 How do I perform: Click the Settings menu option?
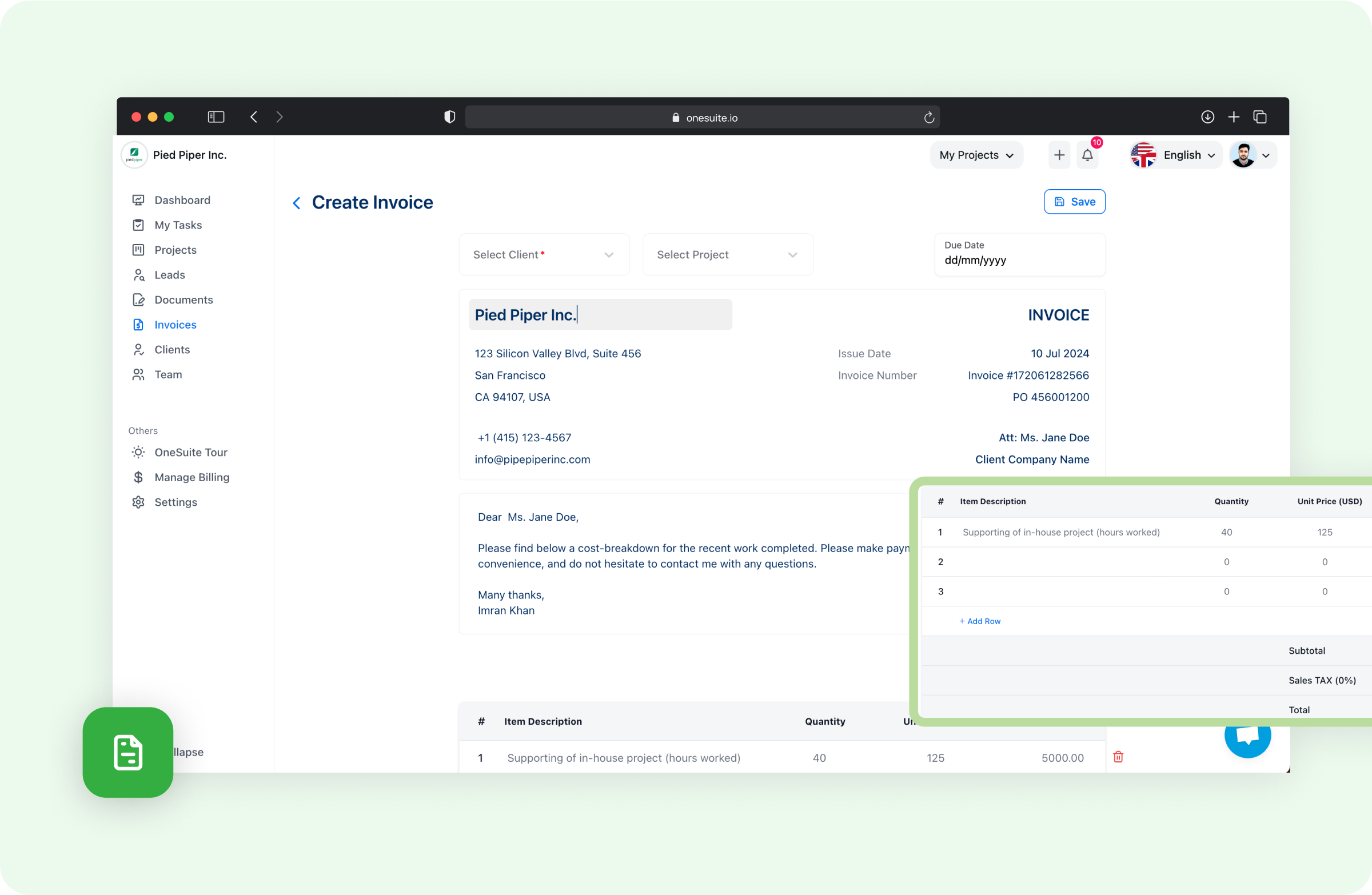pyautogui.click(x=176, y=502)
